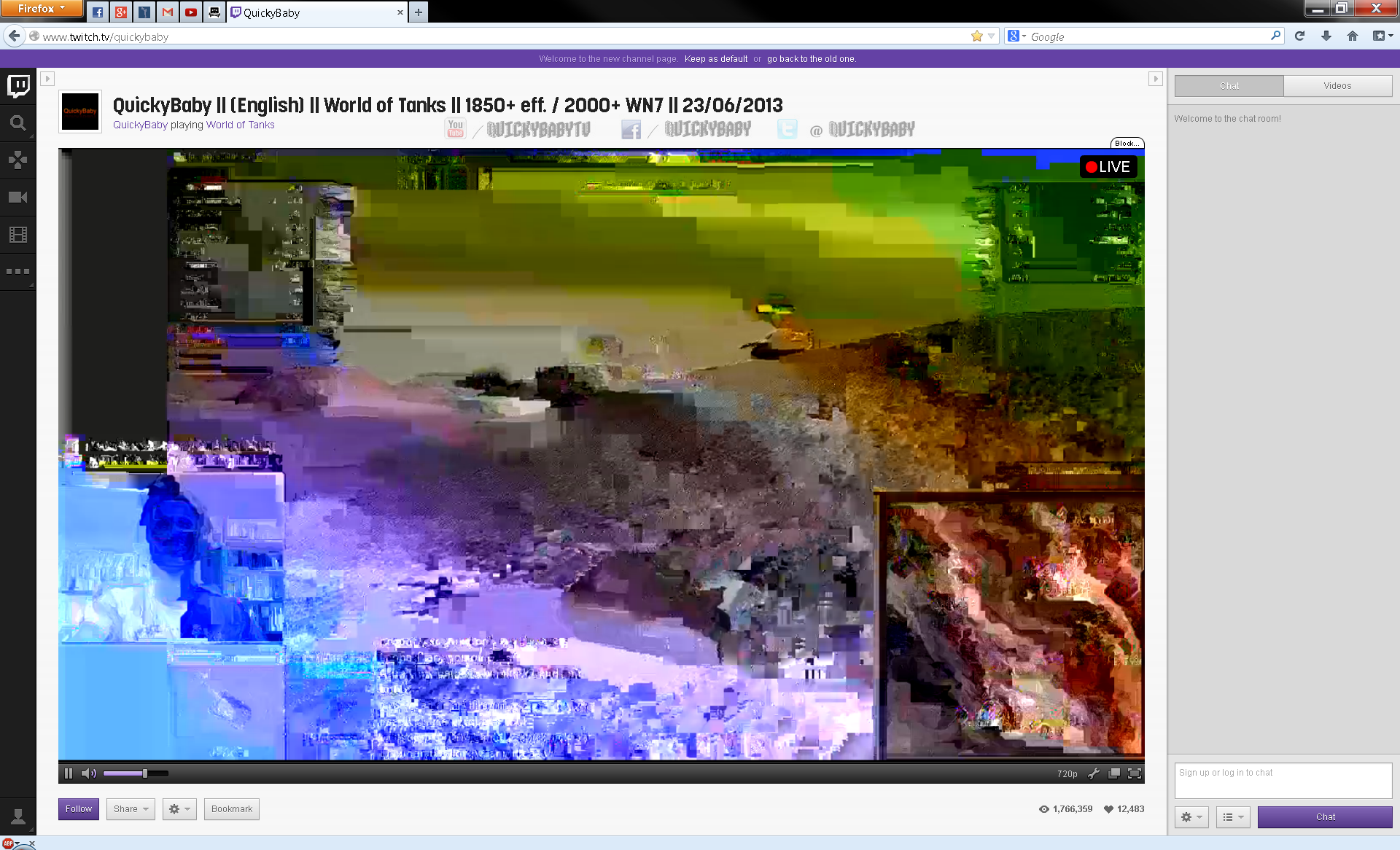Open QuickyBabyTV YouTube banner link
The height and width of the screenshot is (850, 1400).
(x=518, y=129)
